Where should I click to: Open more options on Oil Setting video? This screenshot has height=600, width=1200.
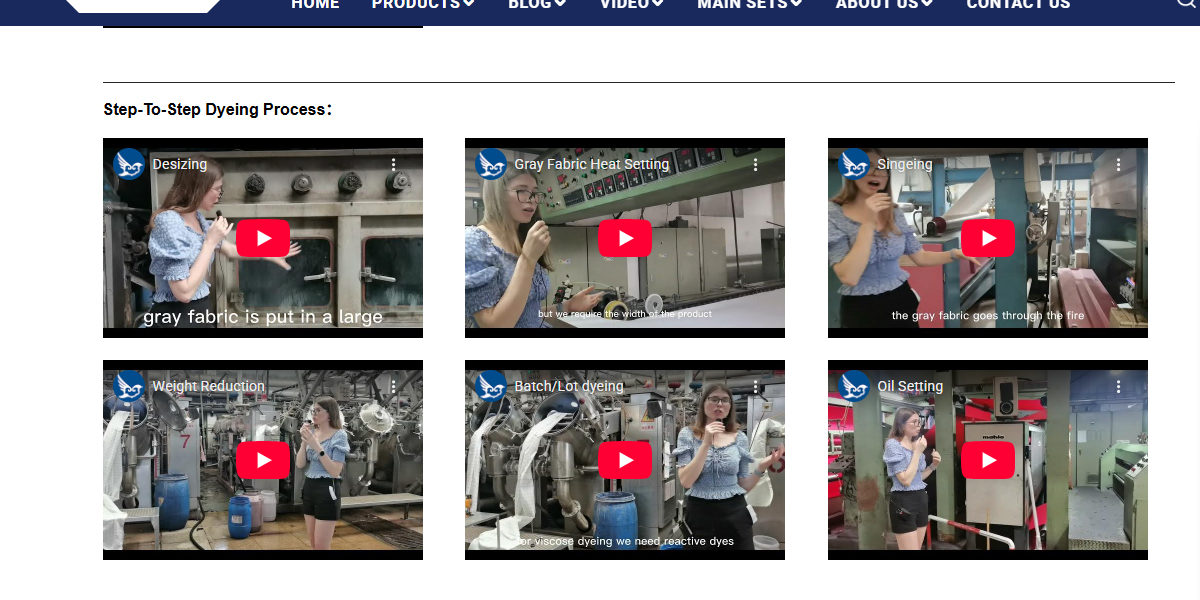point(1119,386)
